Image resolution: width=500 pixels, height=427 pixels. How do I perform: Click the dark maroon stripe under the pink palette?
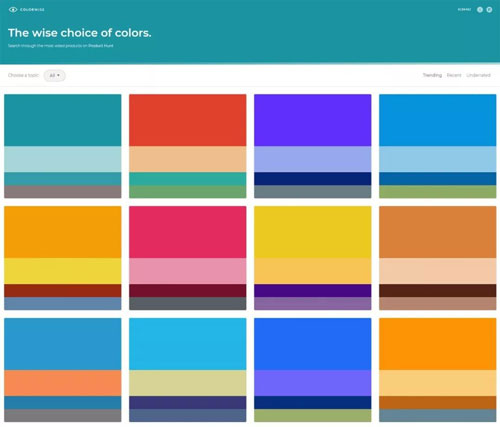coord(188,291)
